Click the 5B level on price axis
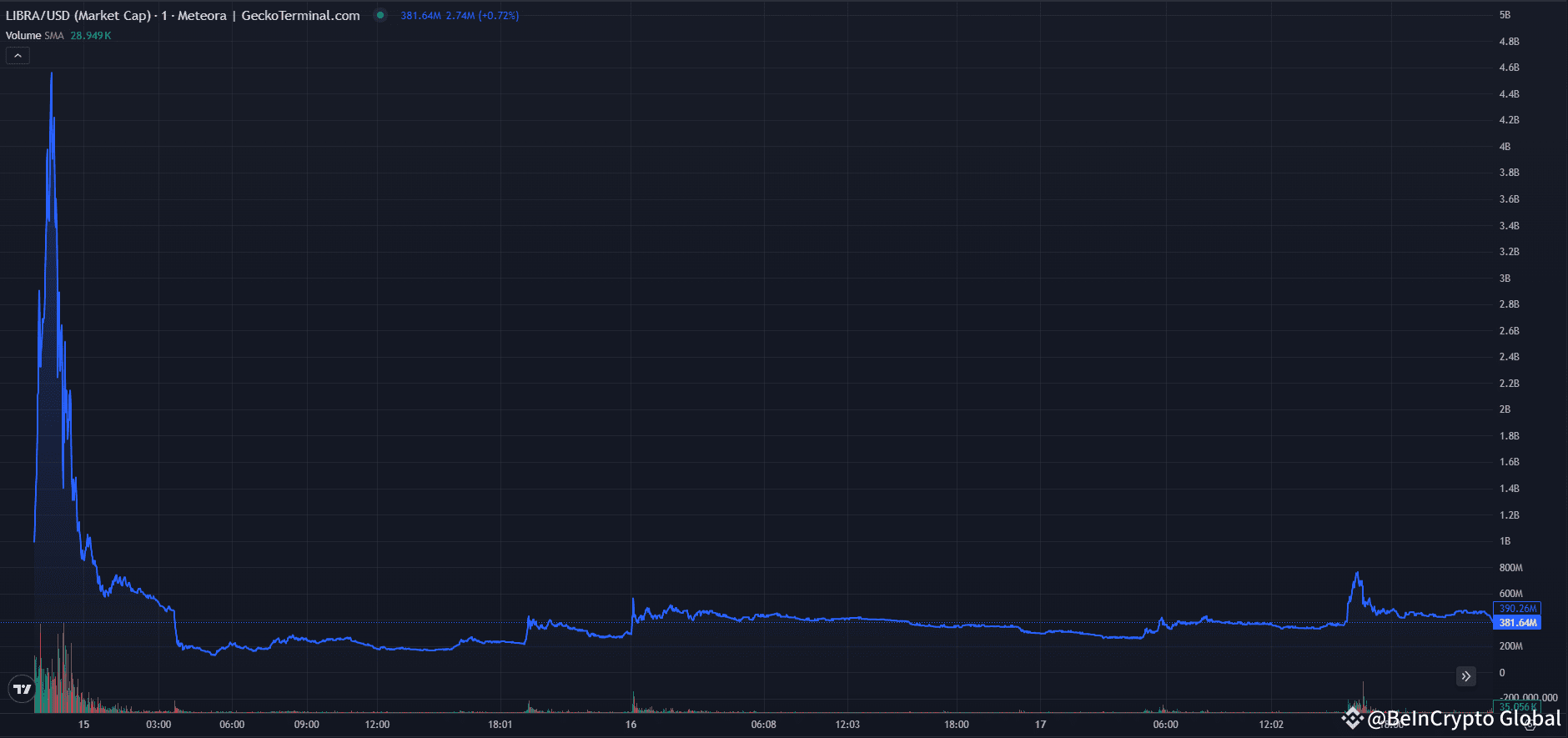This screenshot has width=1568, height=738. 1505,15
